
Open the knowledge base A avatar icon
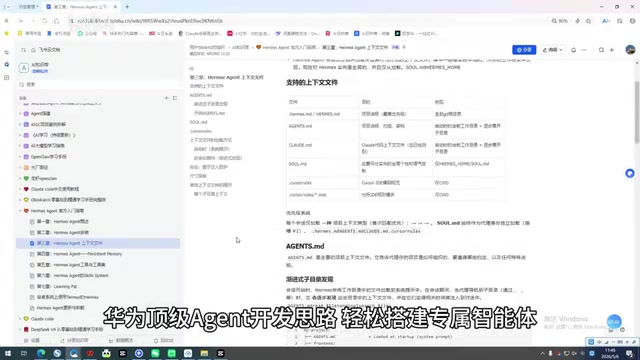24,68
